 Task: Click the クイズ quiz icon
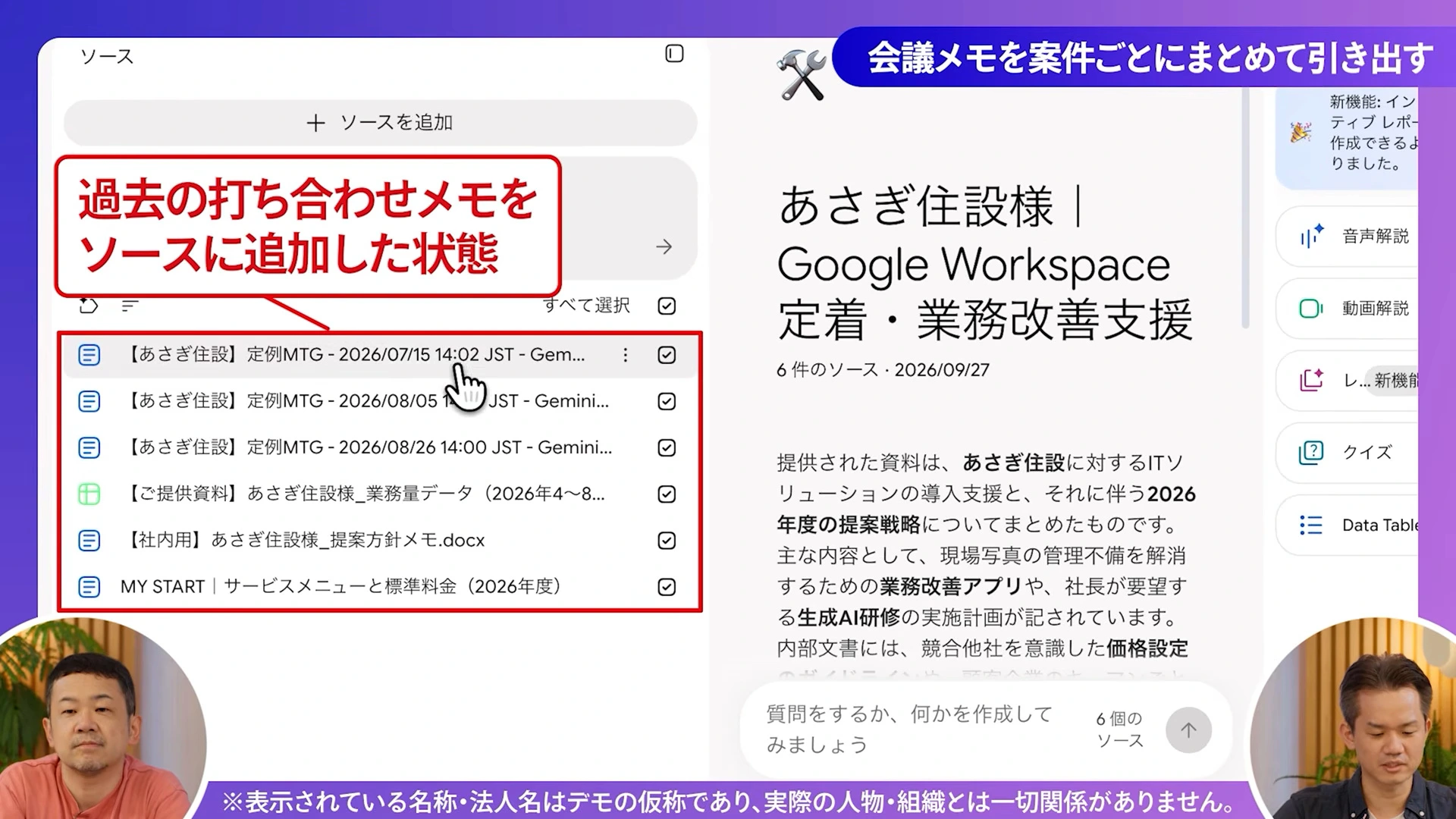tap(1312, 453)
